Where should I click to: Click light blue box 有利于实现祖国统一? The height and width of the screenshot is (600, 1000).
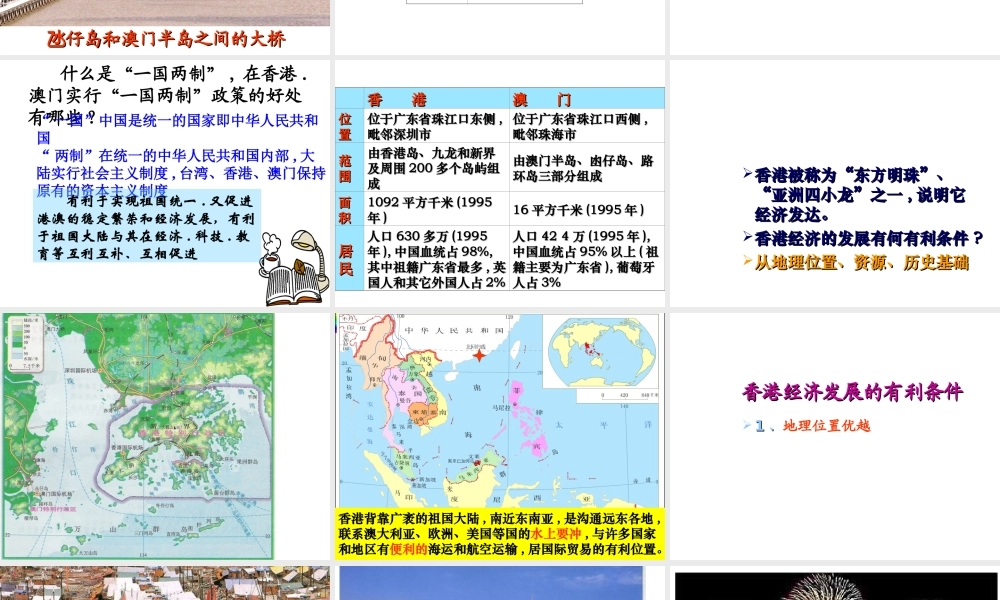(147, 226)
